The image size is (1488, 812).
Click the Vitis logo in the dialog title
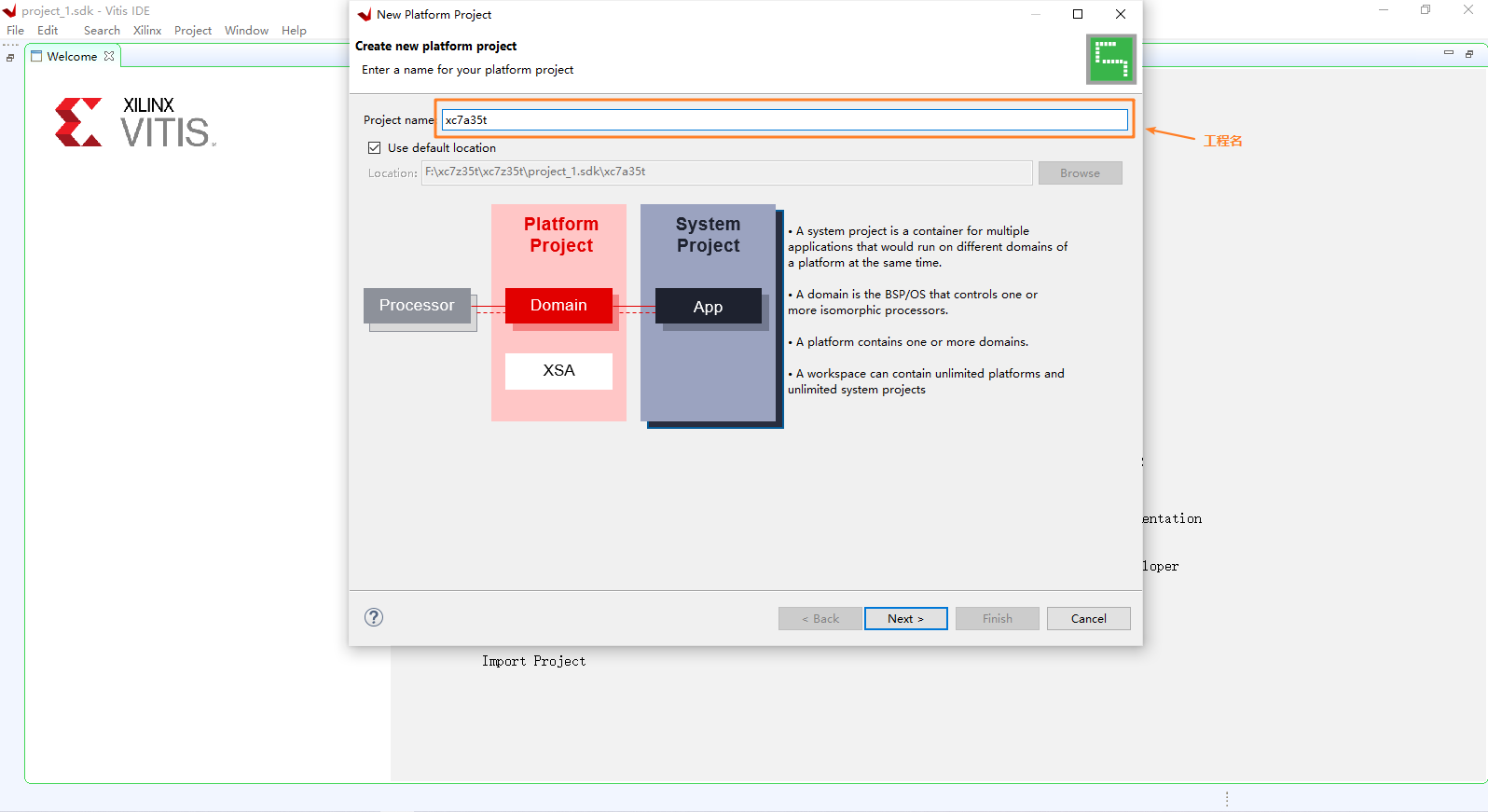[365, 15]
